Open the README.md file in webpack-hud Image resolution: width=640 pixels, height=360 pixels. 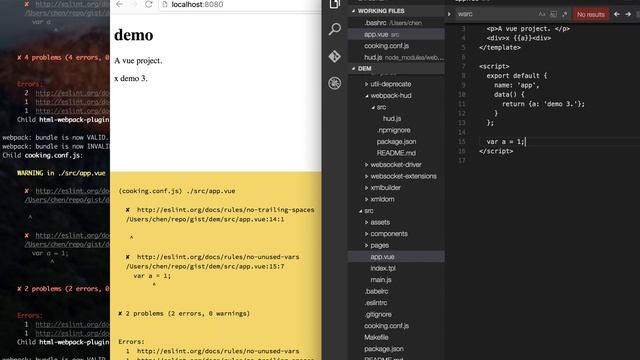pos(396,153)
